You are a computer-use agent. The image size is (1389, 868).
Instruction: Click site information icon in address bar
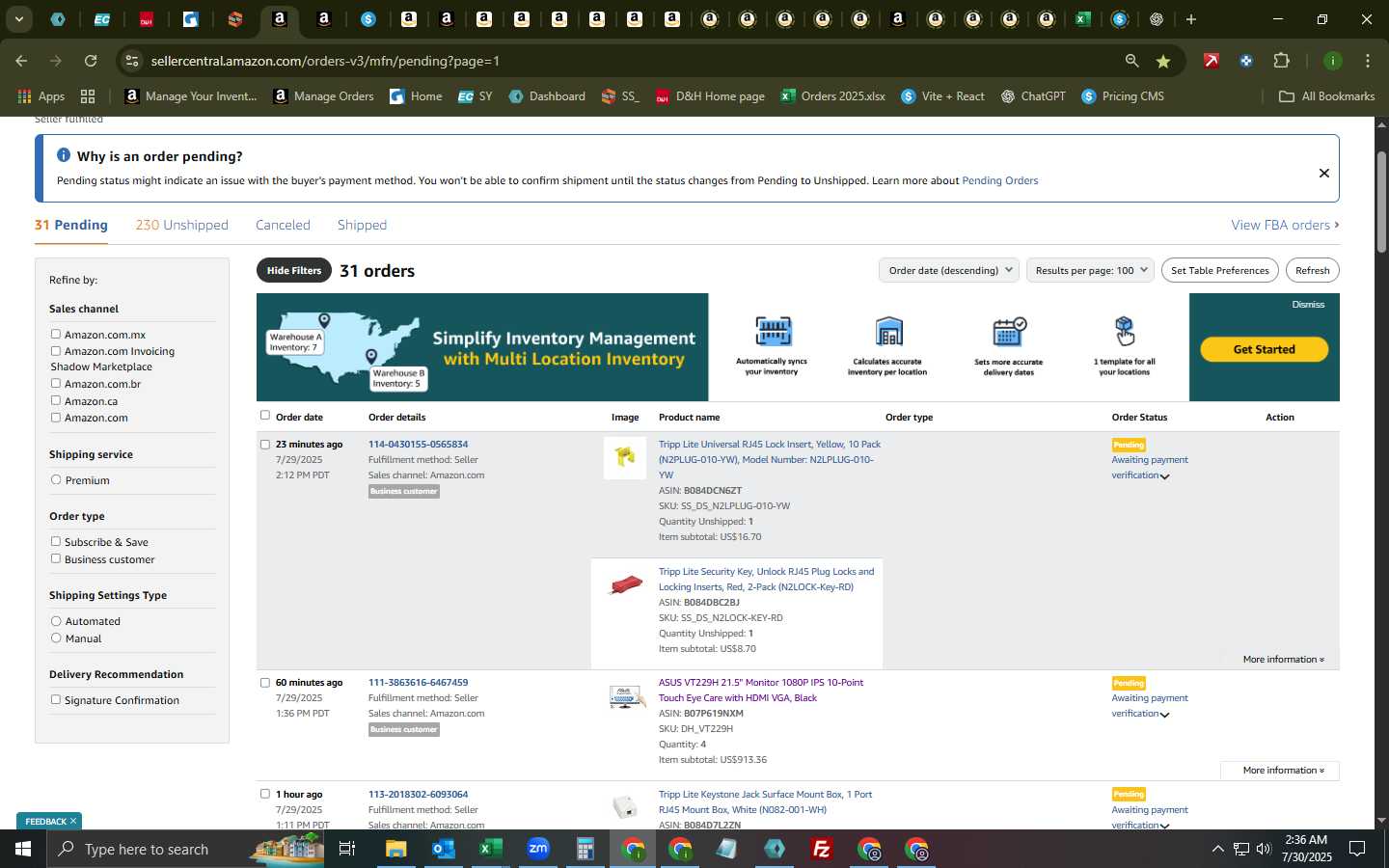[x=132, y=61]
